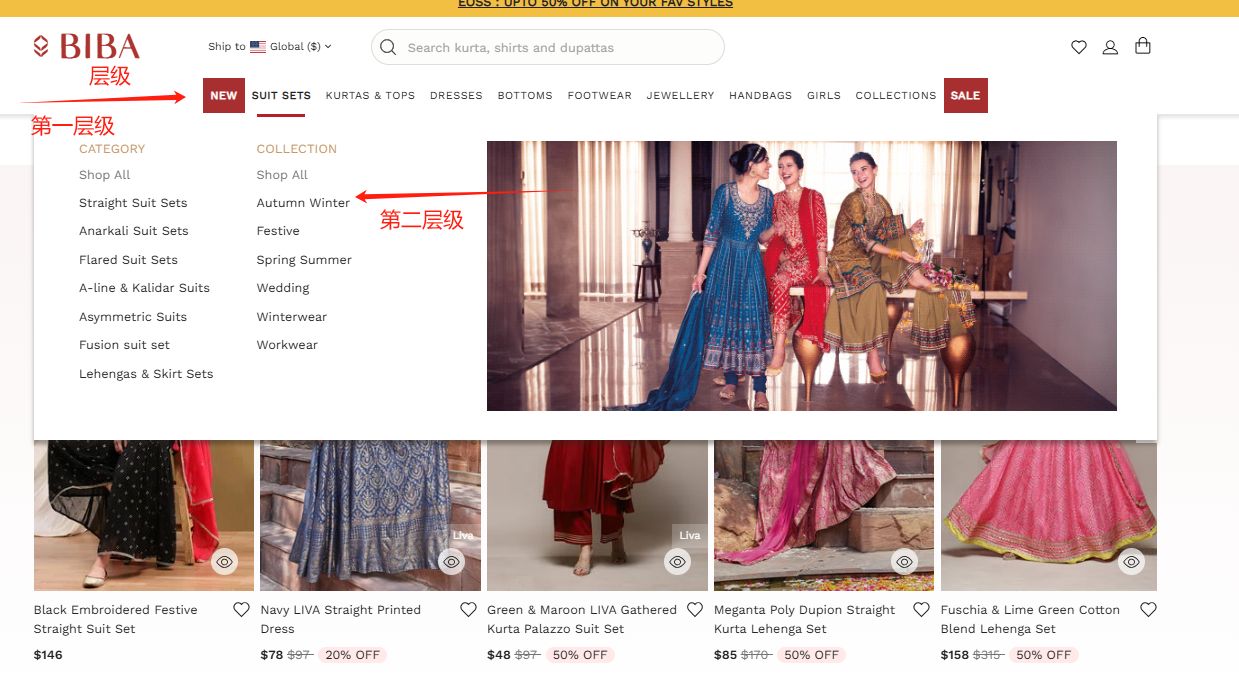Click the search kurta, shirts and dupattas field
1239x695 pixels.
point(547,47)
